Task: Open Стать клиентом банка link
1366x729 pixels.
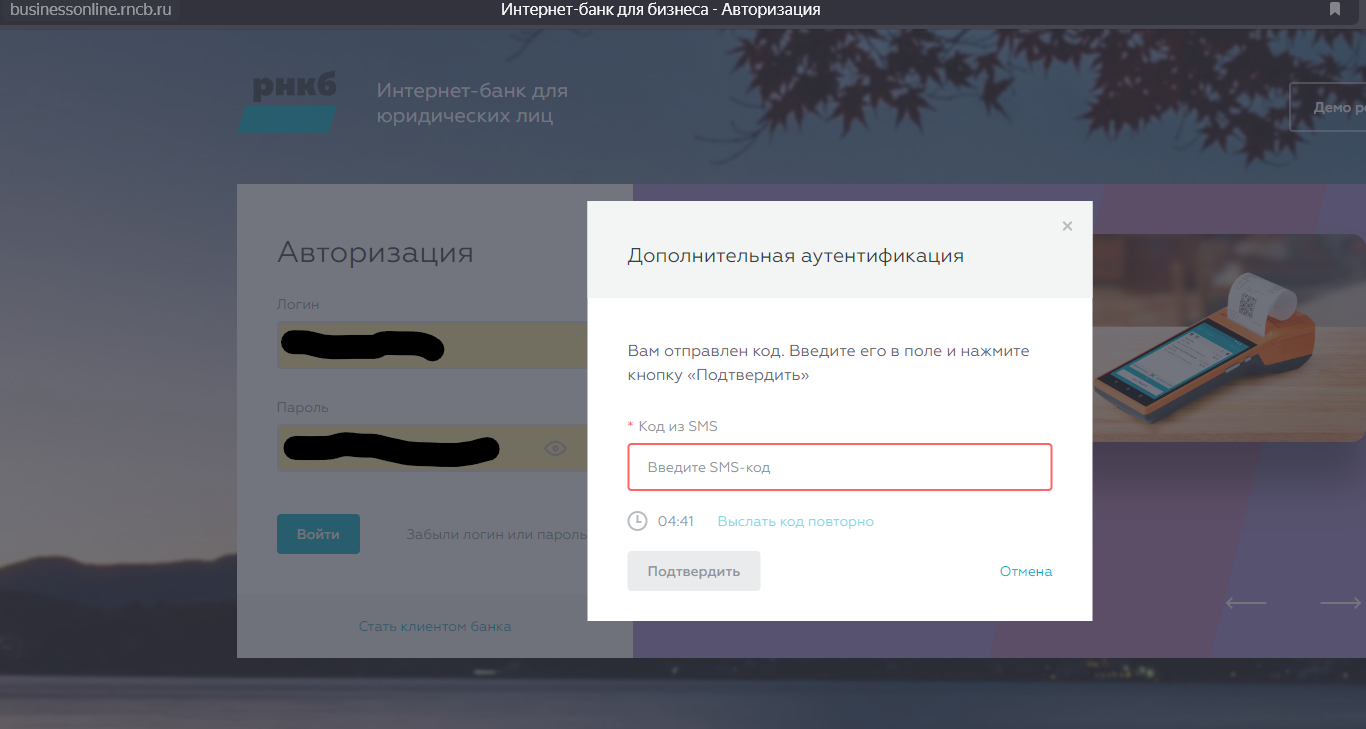Action: pos(435,626)
